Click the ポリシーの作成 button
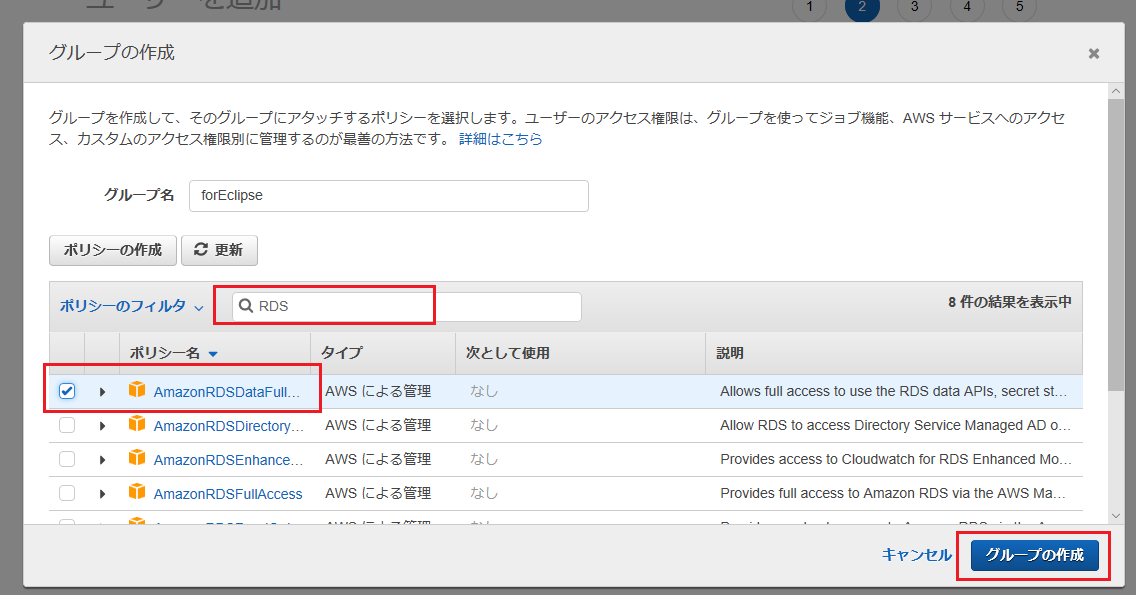This screenshot has height=595, width=1136. pos(112,250)
